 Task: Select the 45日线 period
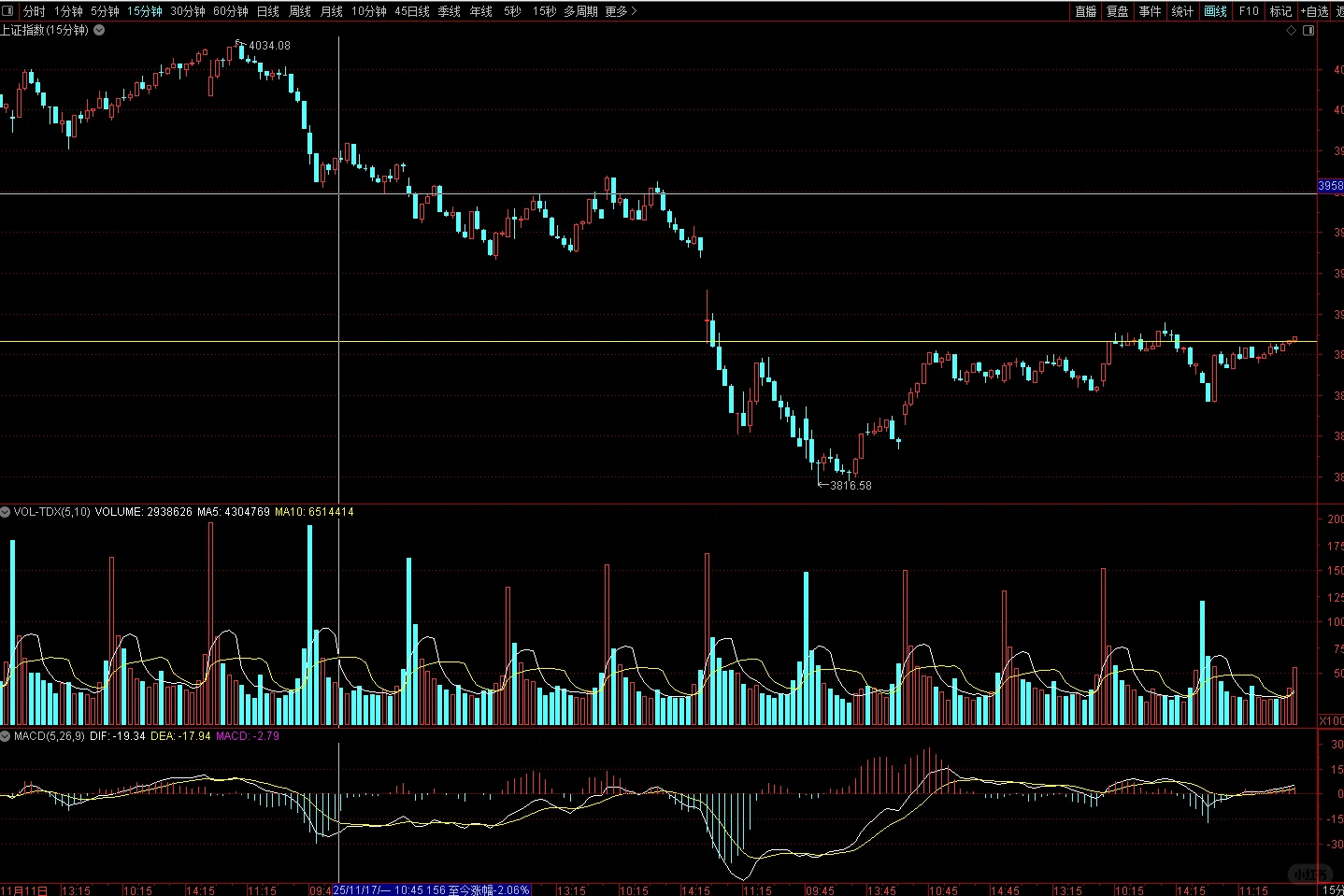(412, 11)
